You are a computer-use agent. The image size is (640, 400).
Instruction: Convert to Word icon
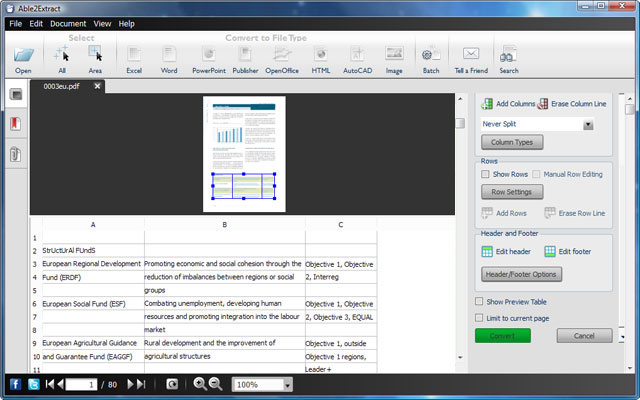tap(169, 54)
